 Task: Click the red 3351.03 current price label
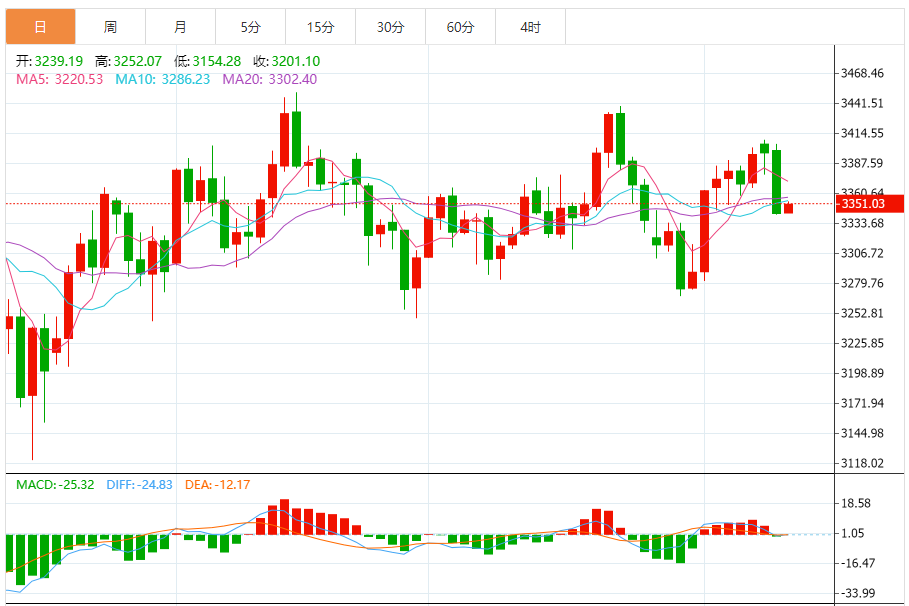pyautogui.click(x=869, y=204)
